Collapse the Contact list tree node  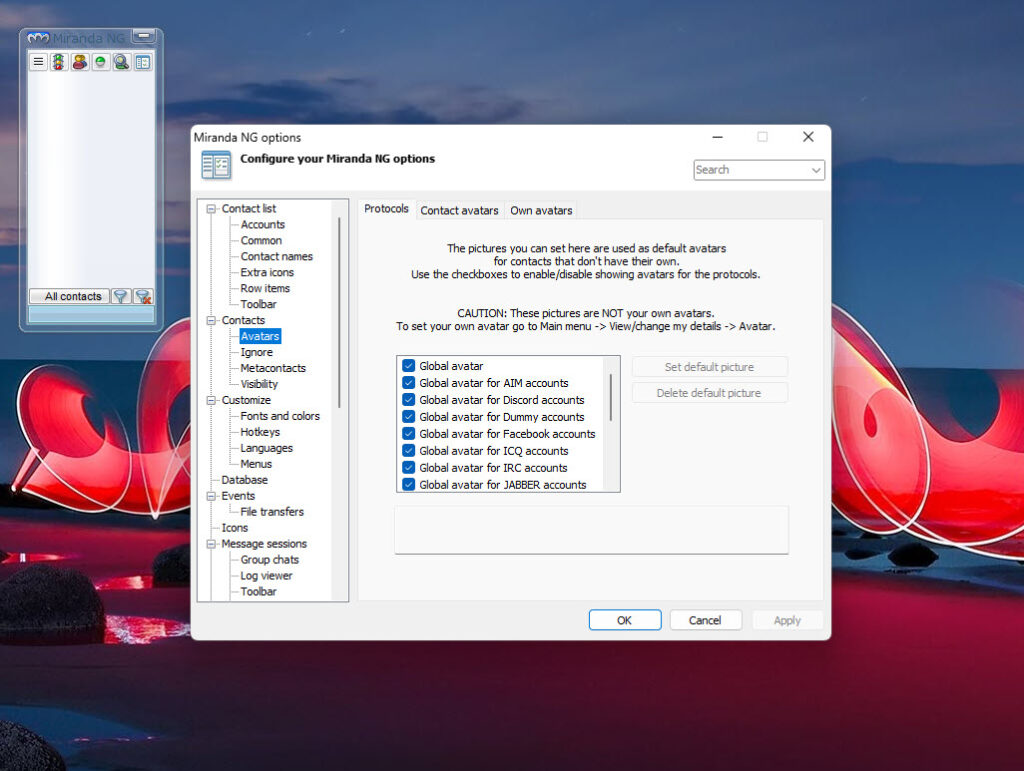211,209
